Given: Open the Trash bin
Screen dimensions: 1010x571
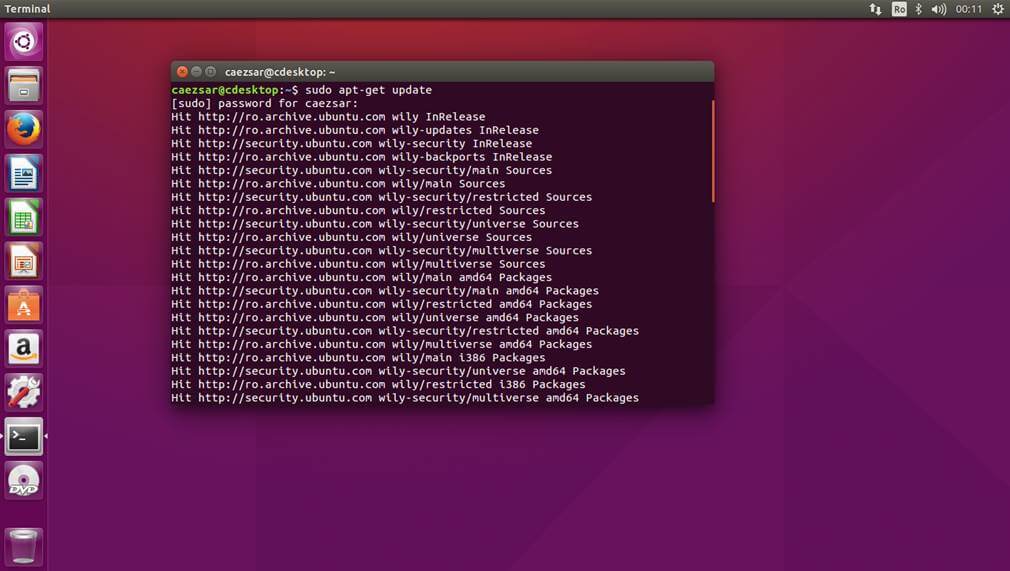Looking at the screenshot, I should tap(24, 546).
